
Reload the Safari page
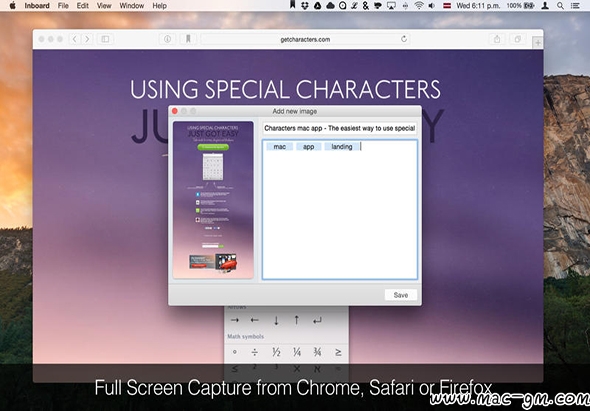click(404, 39)
